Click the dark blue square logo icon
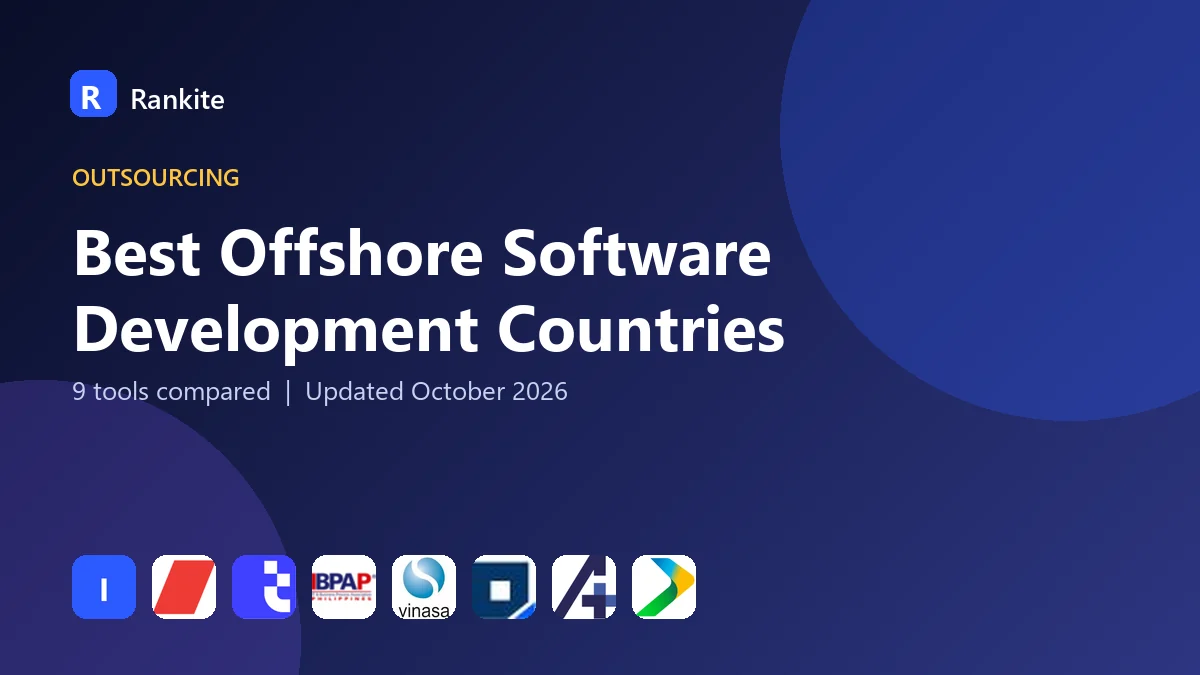The height and width of the screenshot is (675, 1200). coord(504,587)
